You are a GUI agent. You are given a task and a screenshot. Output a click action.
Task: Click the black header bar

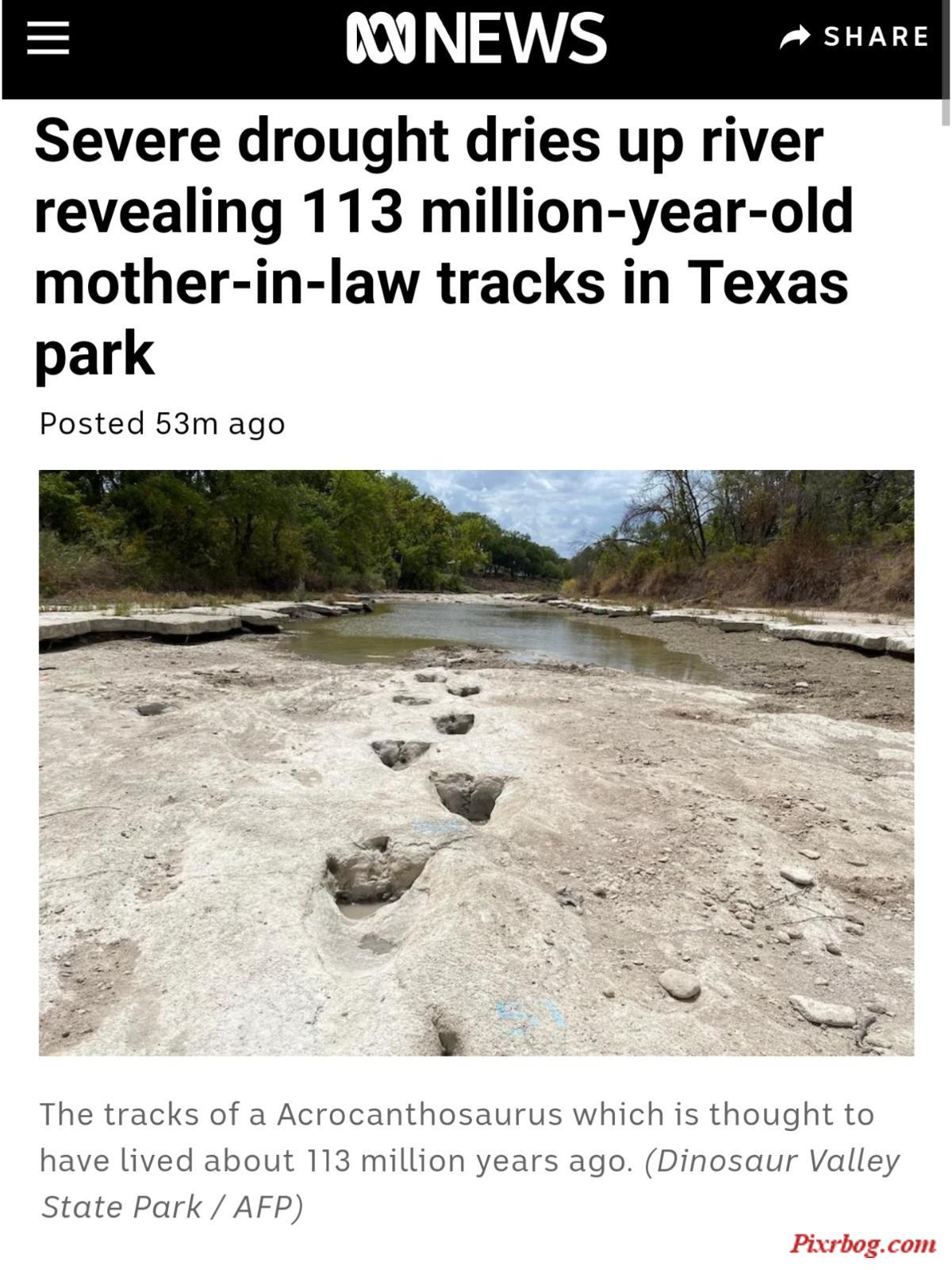(x=476, y=49)
